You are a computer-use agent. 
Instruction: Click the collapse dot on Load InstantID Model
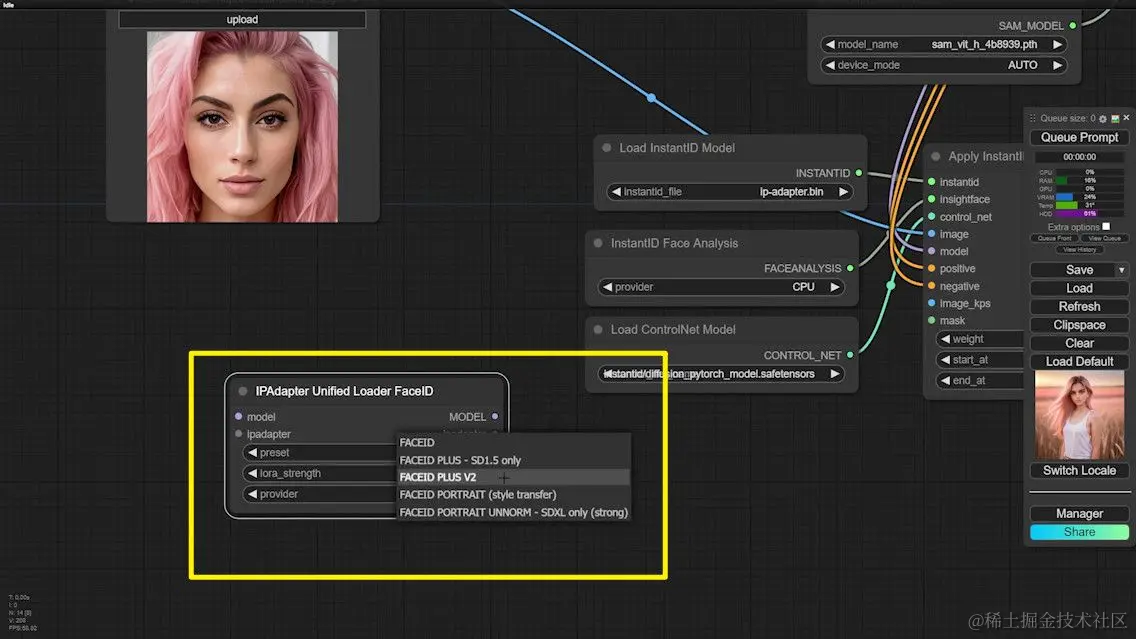[606, 148]
